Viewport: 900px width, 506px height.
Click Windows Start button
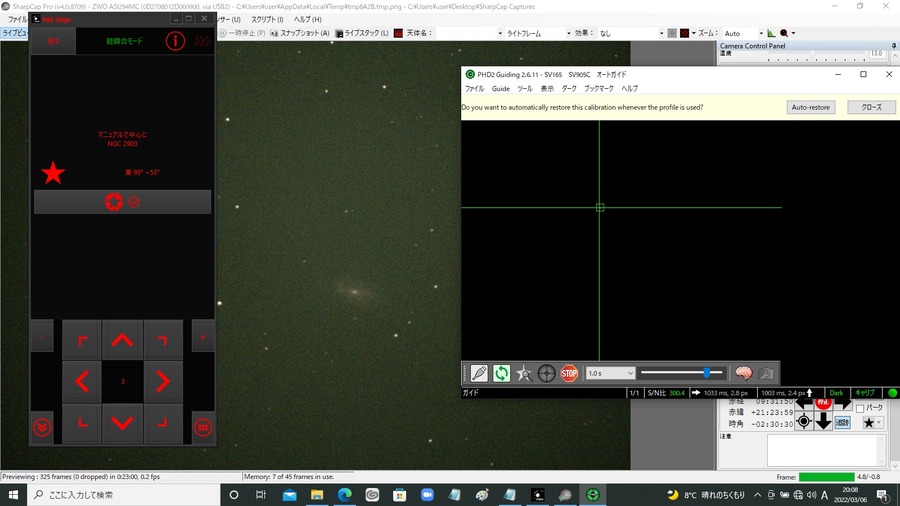pos(13,495)
